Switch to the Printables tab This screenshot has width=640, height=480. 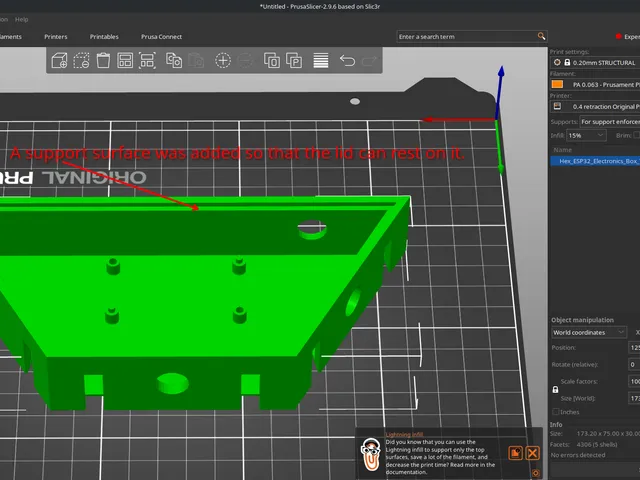point(104,36)
